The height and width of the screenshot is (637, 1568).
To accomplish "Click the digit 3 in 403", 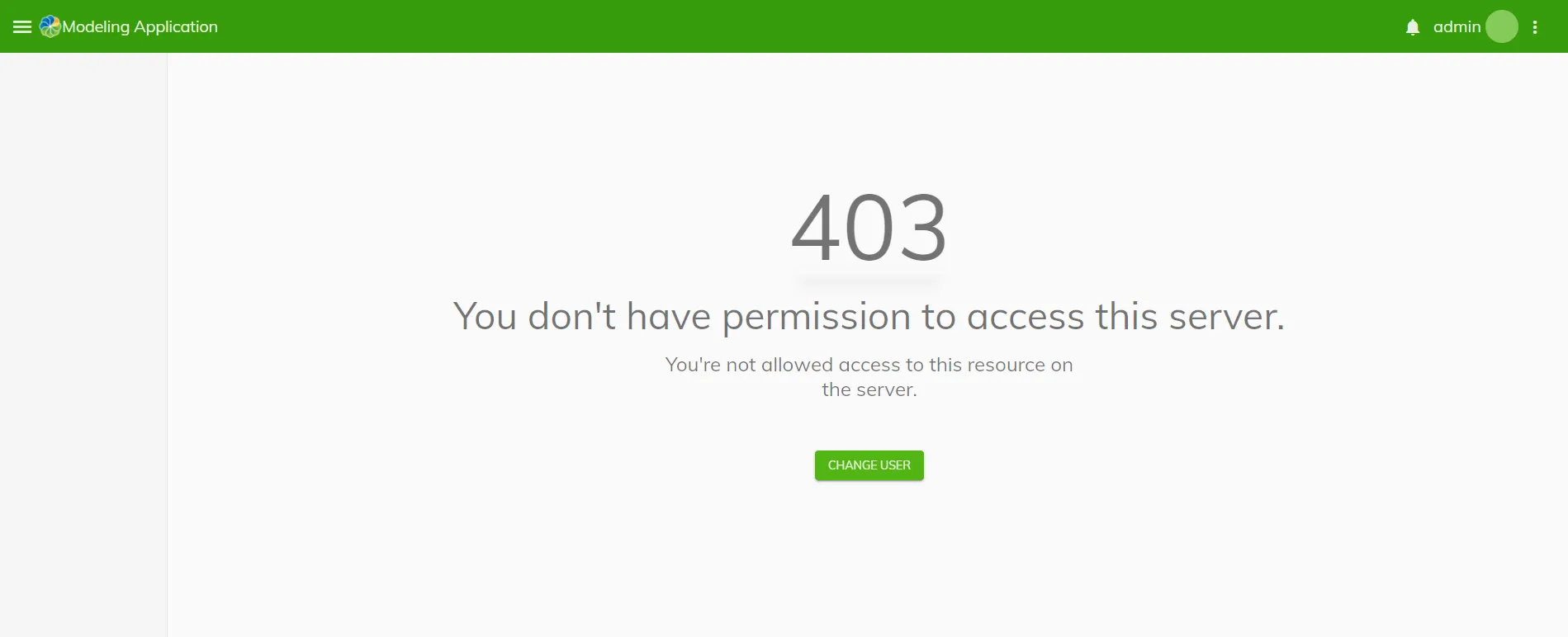I will click(921, 228).
